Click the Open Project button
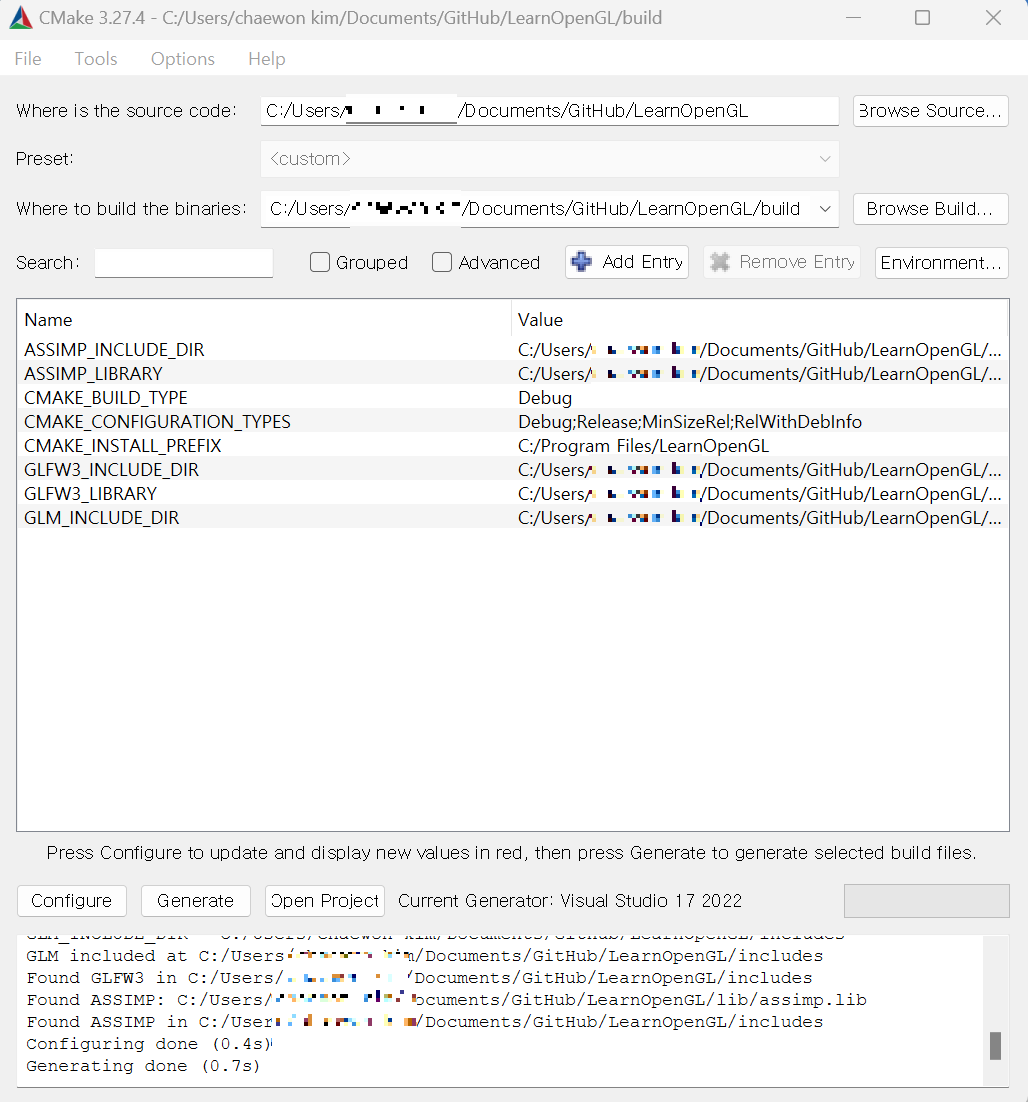Screen dimensions: 1028x1102 click(x=325, y=901)
